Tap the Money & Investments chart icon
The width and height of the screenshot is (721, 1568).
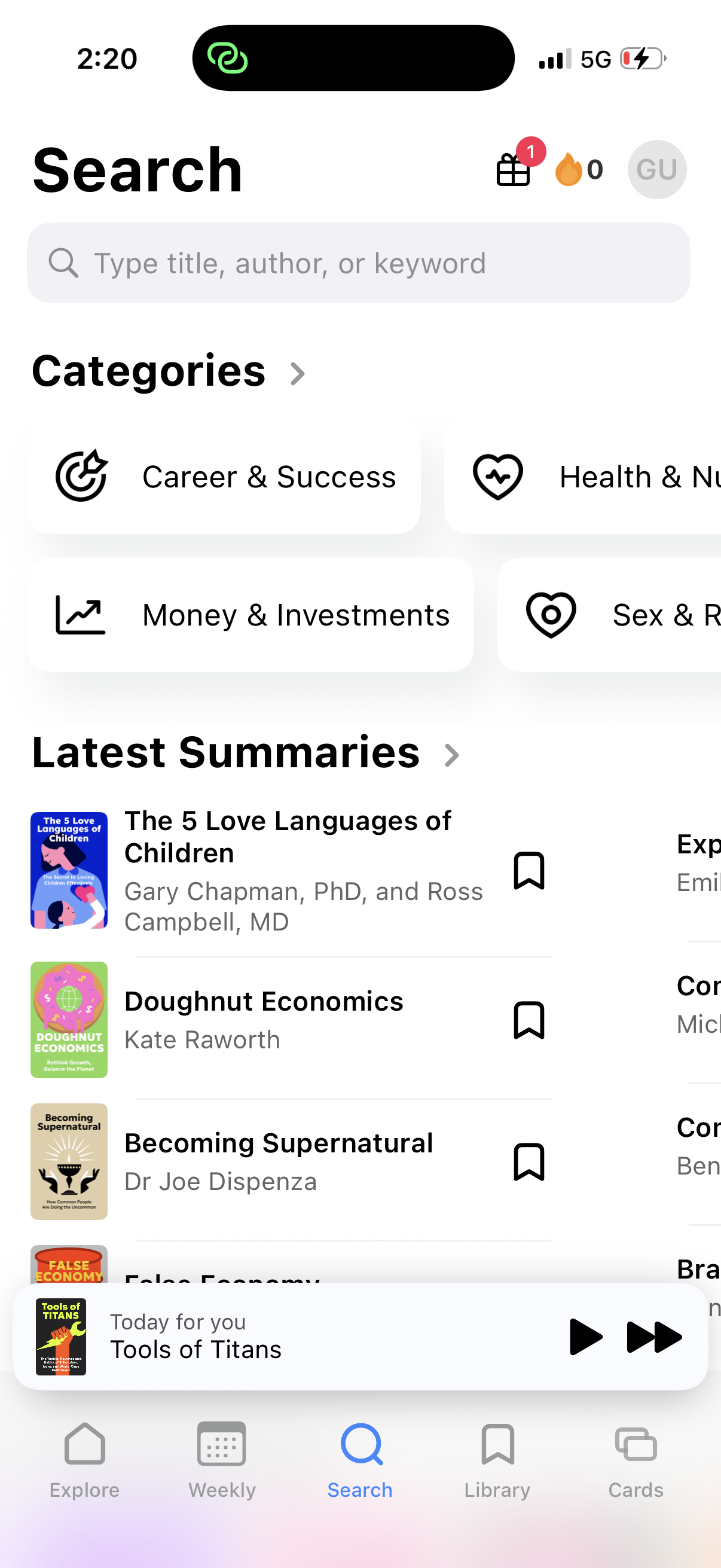click(80, 615)
